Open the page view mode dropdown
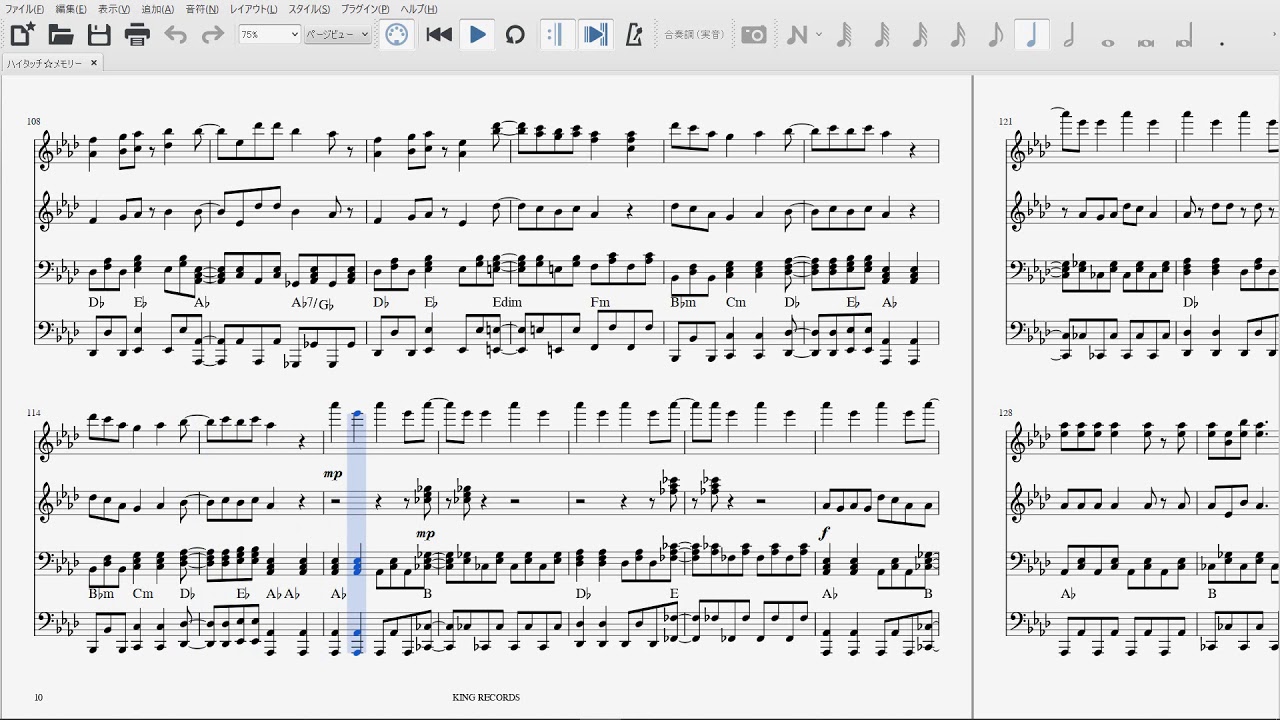This screenshot has width=1280, height=720. (337, 35)
